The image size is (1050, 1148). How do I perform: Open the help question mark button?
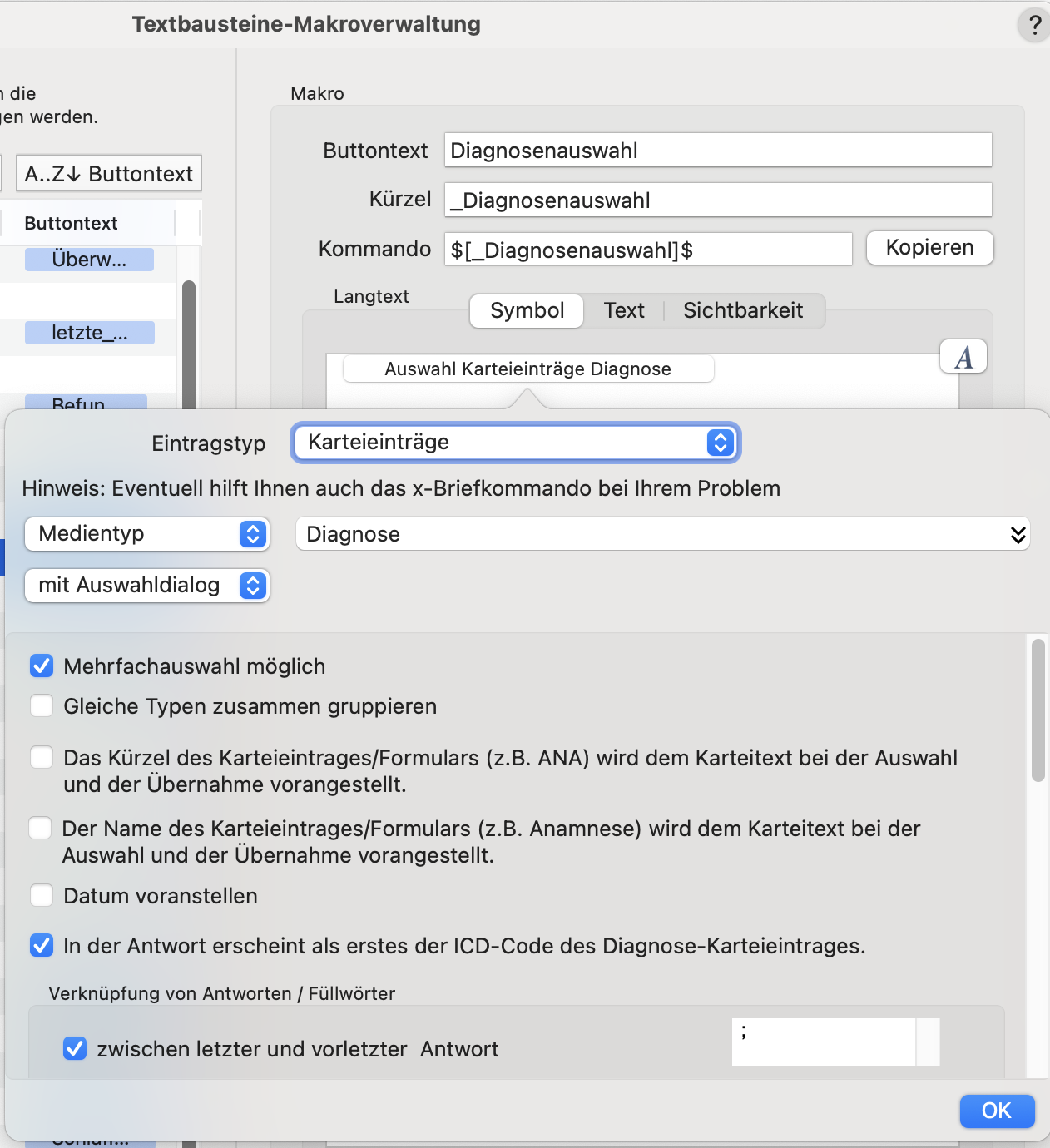coord(1034,25)
